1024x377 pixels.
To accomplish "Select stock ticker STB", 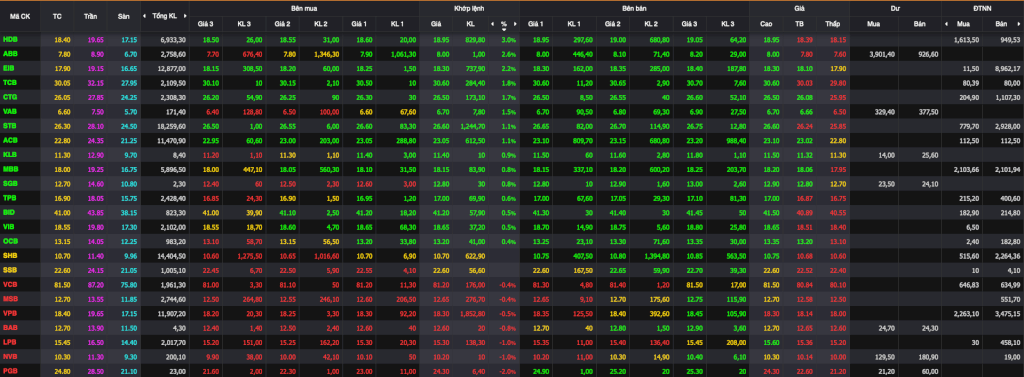I will pos(10,125).
